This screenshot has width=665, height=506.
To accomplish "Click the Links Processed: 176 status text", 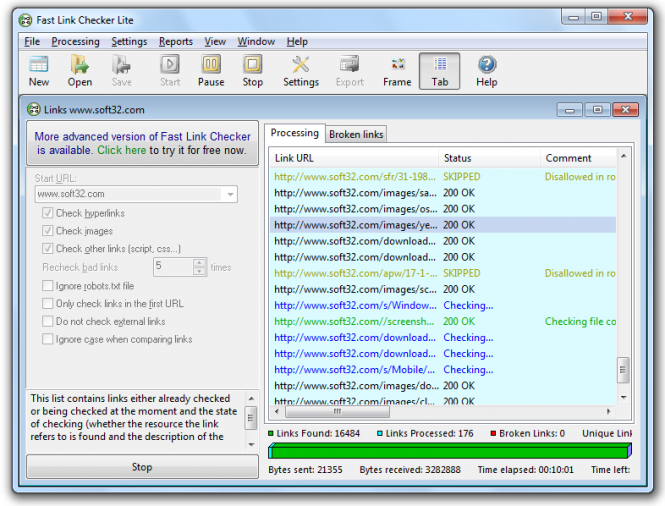I will (x=429, y=433).
